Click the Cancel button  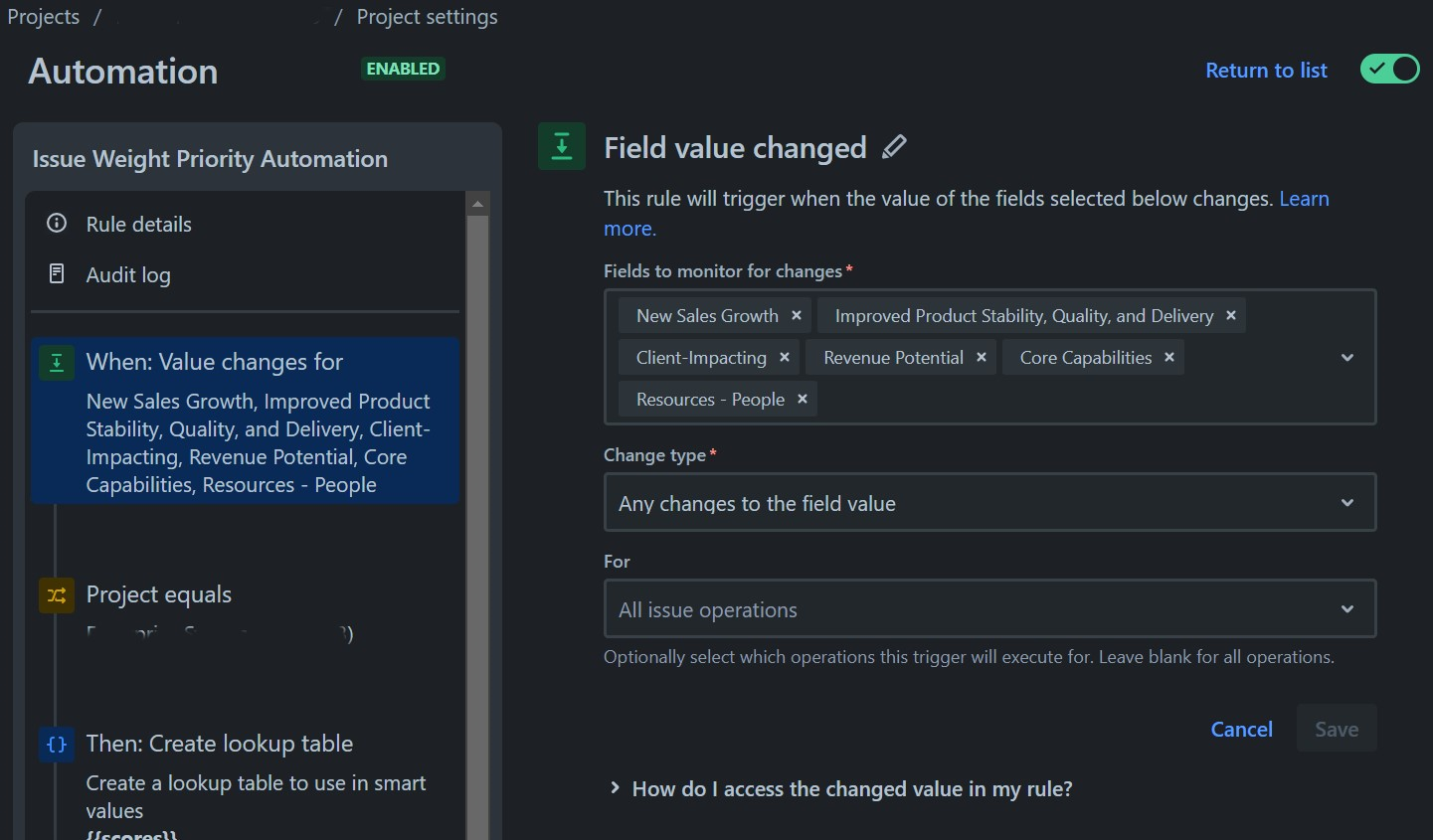point(1241,729)
